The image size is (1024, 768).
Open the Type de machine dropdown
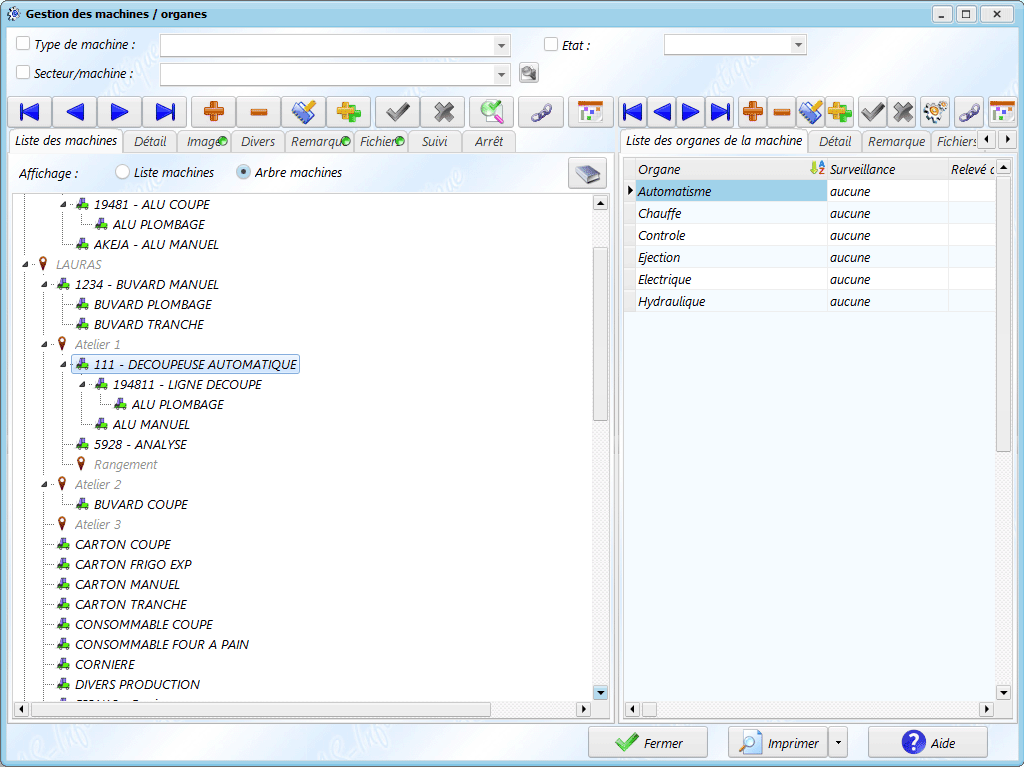coord(501,46)
